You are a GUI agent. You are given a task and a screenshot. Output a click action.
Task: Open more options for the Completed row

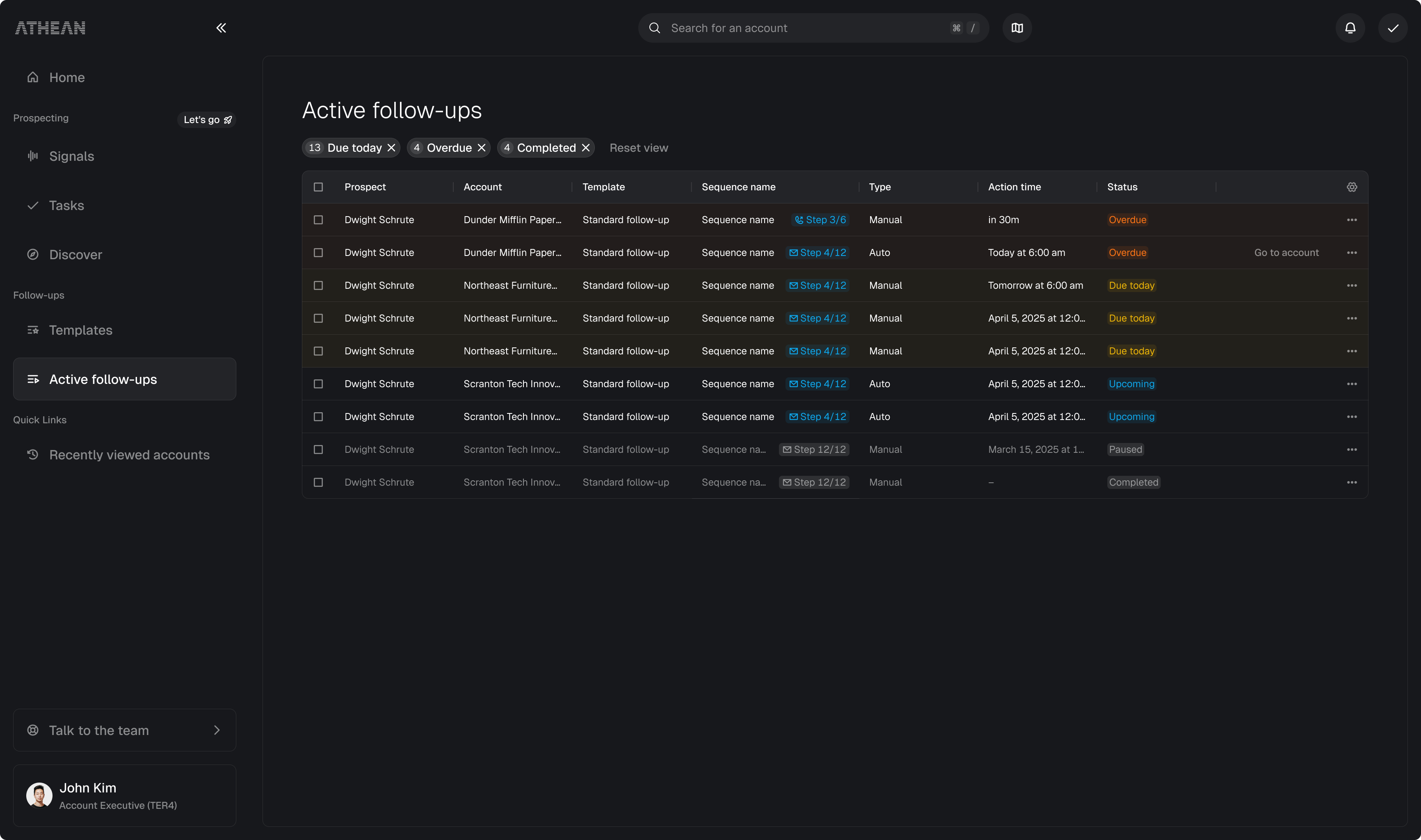[x=1351, y=482]
